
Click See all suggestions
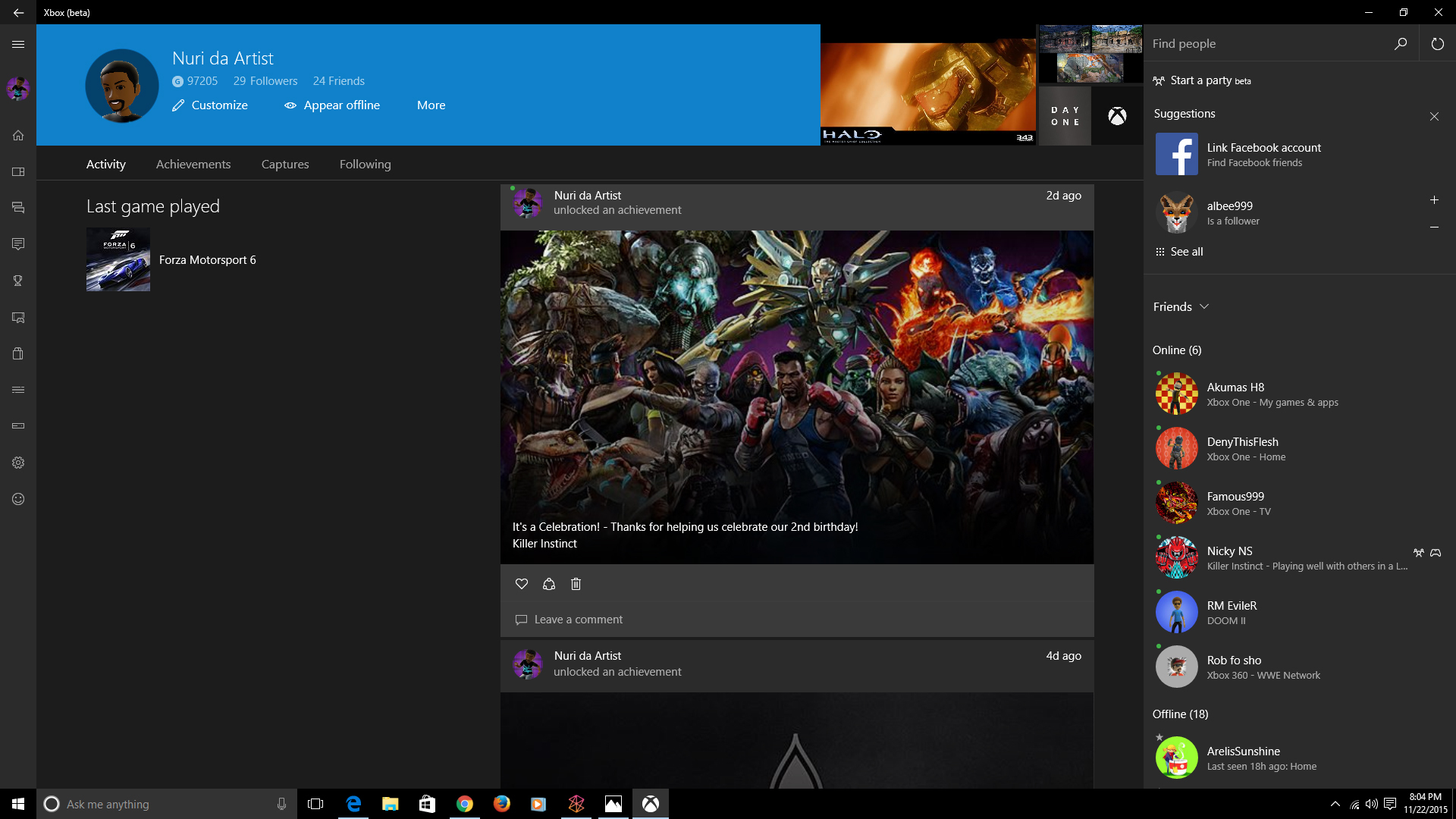pyautogui.click(x=1179, y=252)
